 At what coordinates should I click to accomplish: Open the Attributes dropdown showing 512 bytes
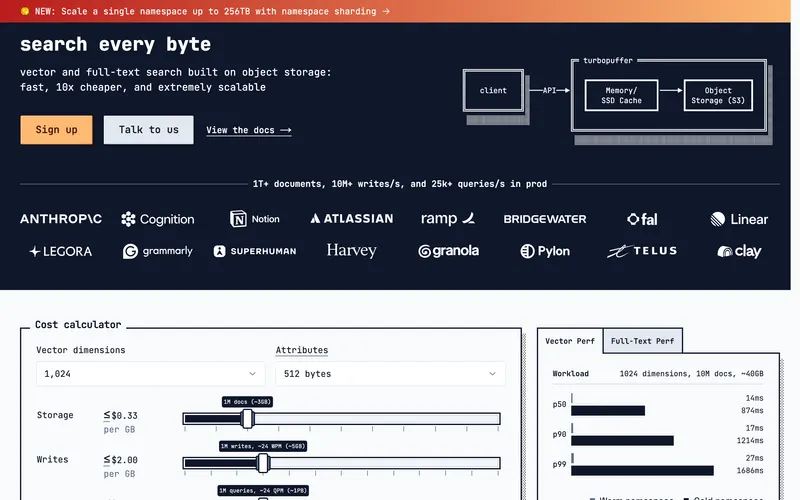[390, 374]
